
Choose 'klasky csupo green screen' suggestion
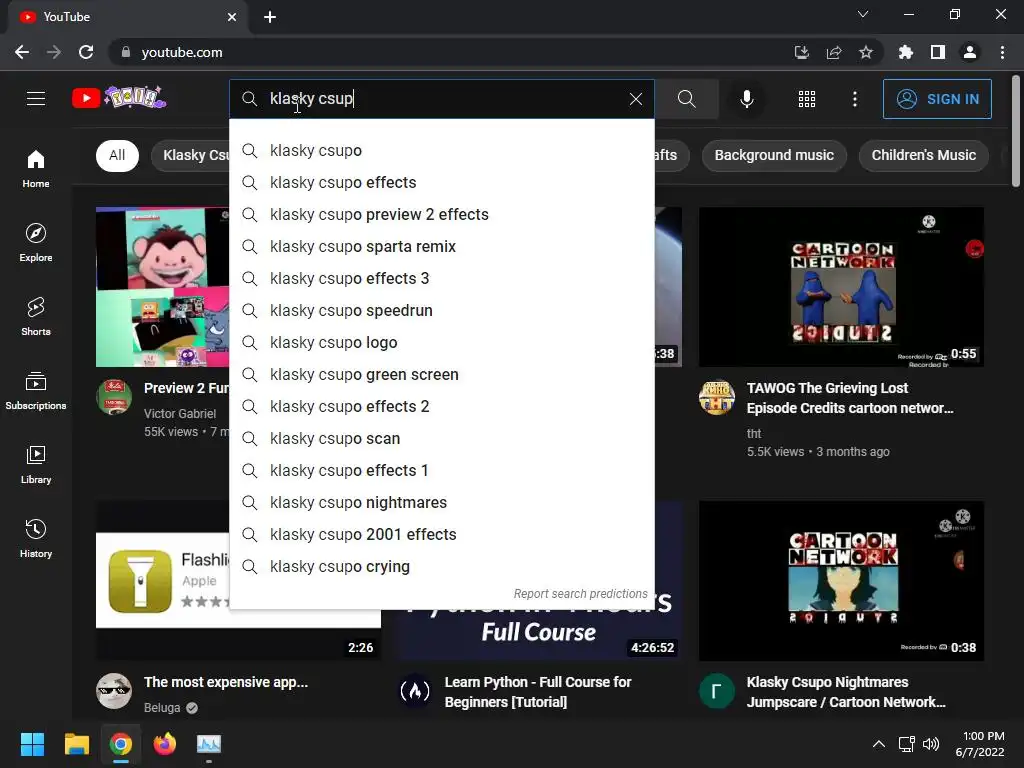click(442, 374)
